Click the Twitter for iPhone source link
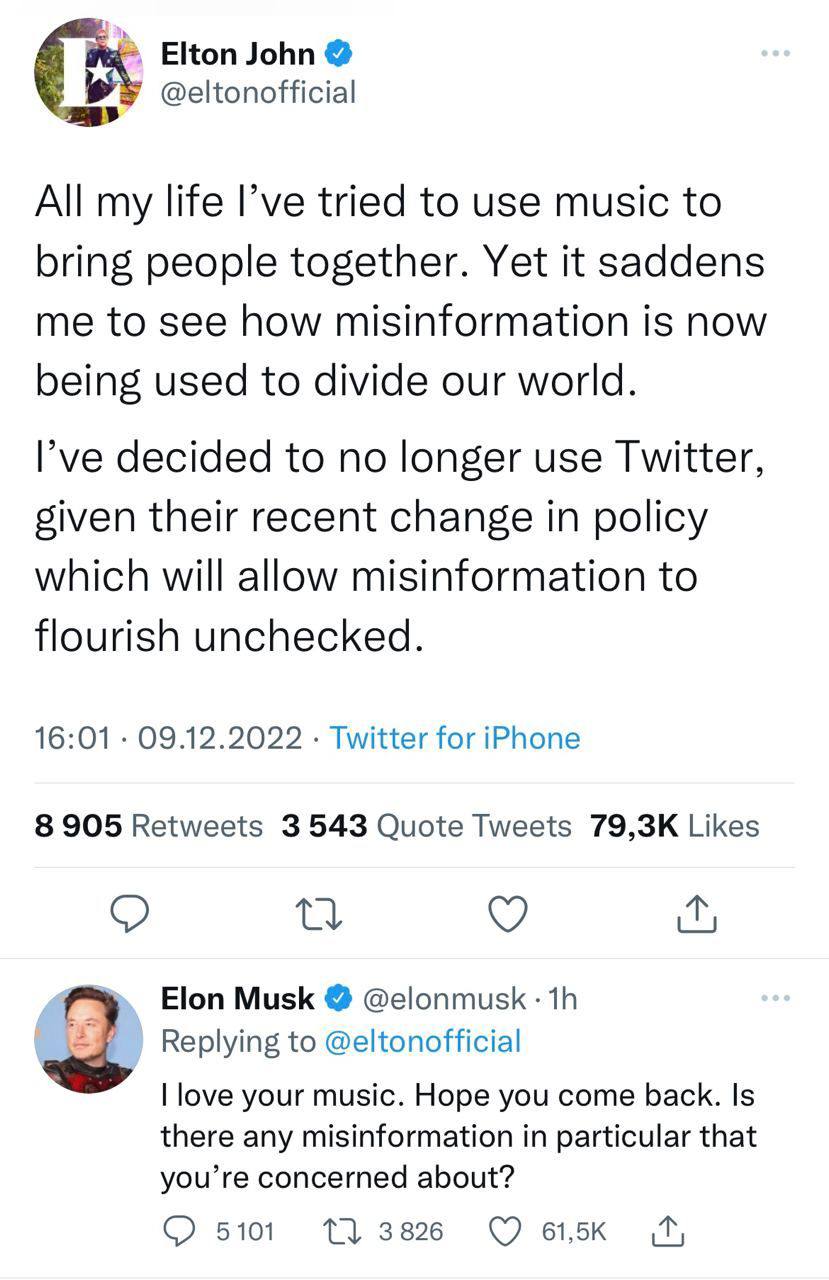This screenshot has height=1280, width=829. (455, 738)
